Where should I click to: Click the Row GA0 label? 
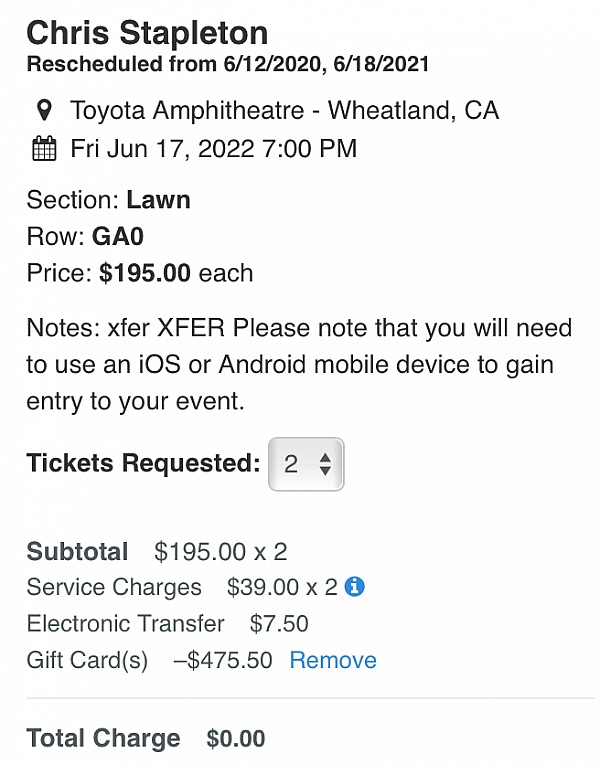point(85,237)
